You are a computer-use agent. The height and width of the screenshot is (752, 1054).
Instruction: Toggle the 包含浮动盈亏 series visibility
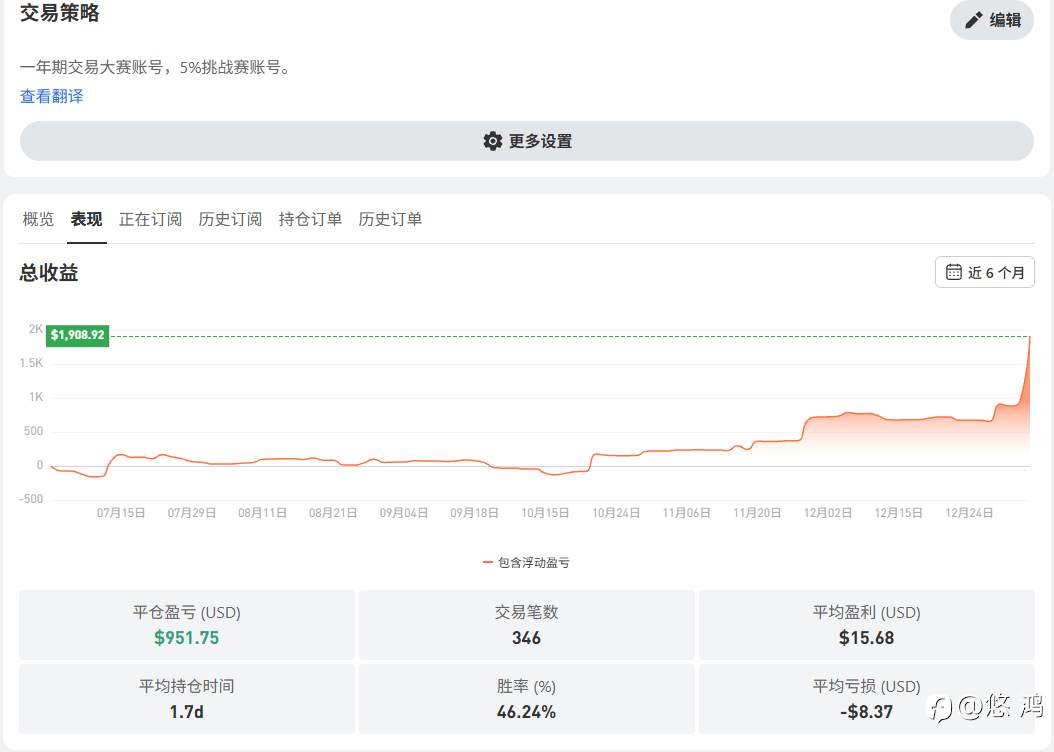[527, 562]
